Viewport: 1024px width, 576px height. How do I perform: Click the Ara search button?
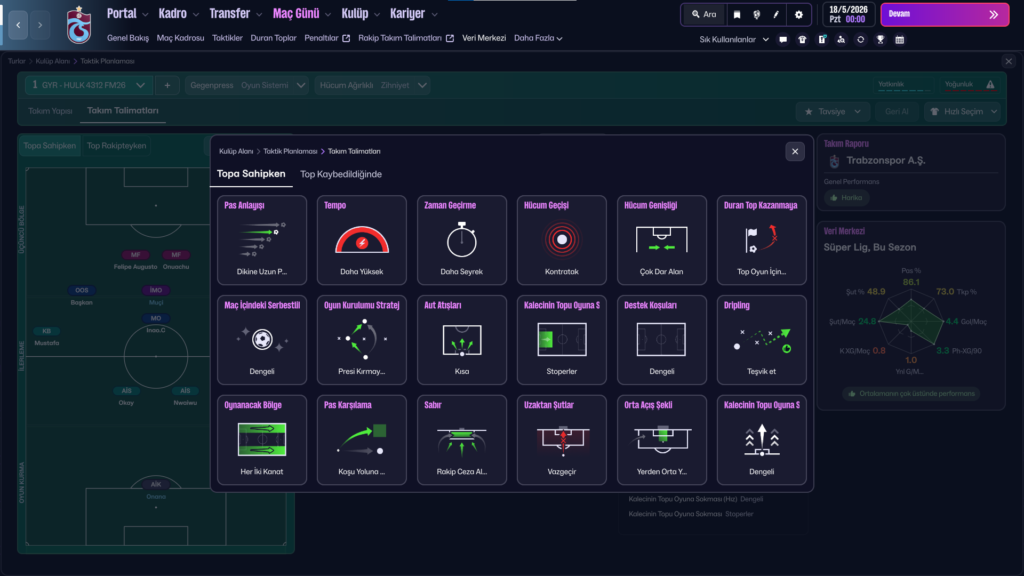[x=704, y=15]
